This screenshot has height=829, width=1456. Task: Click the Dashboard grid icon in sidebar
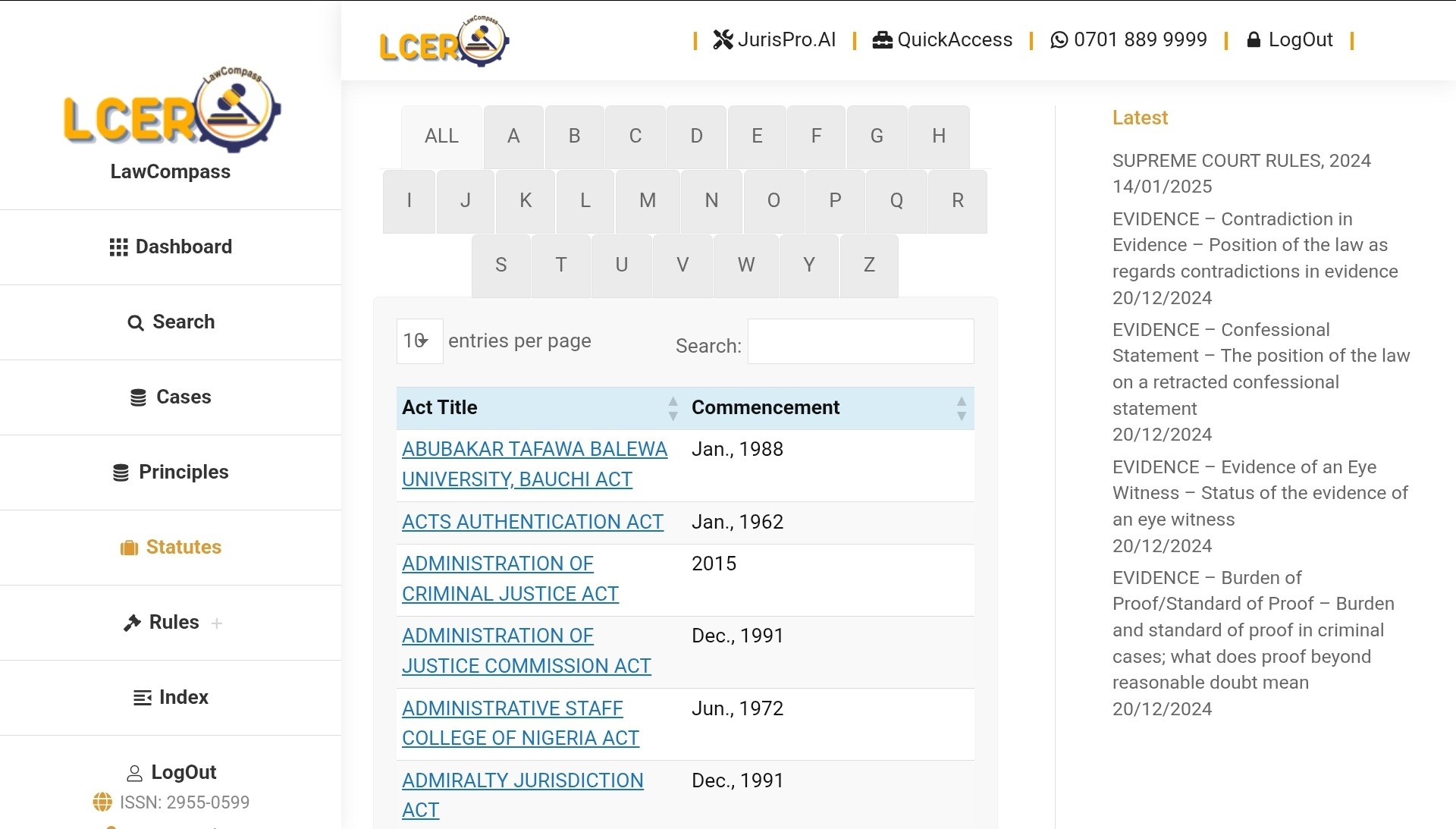point(118,247)
